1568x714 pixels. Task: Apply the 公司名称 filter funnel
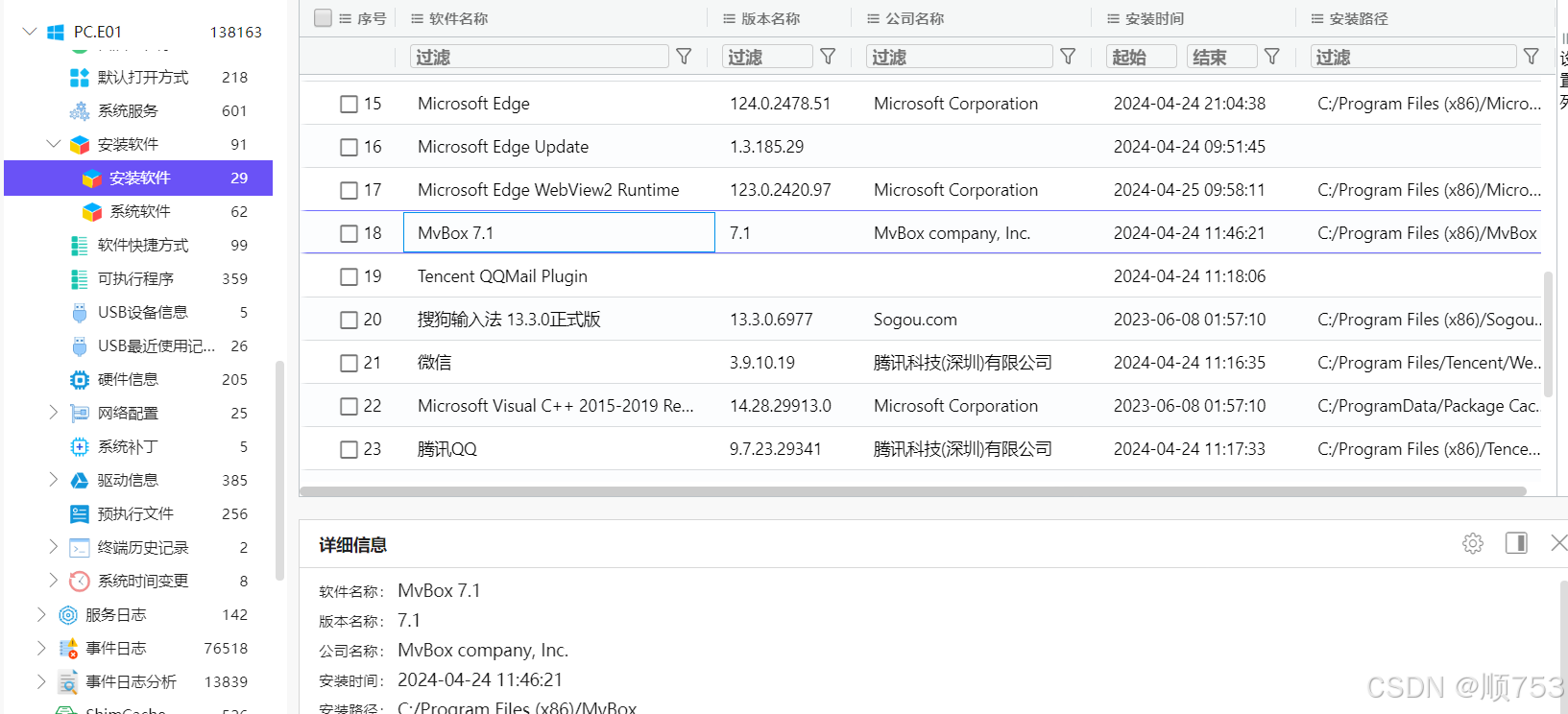[x=1068, y=57]
